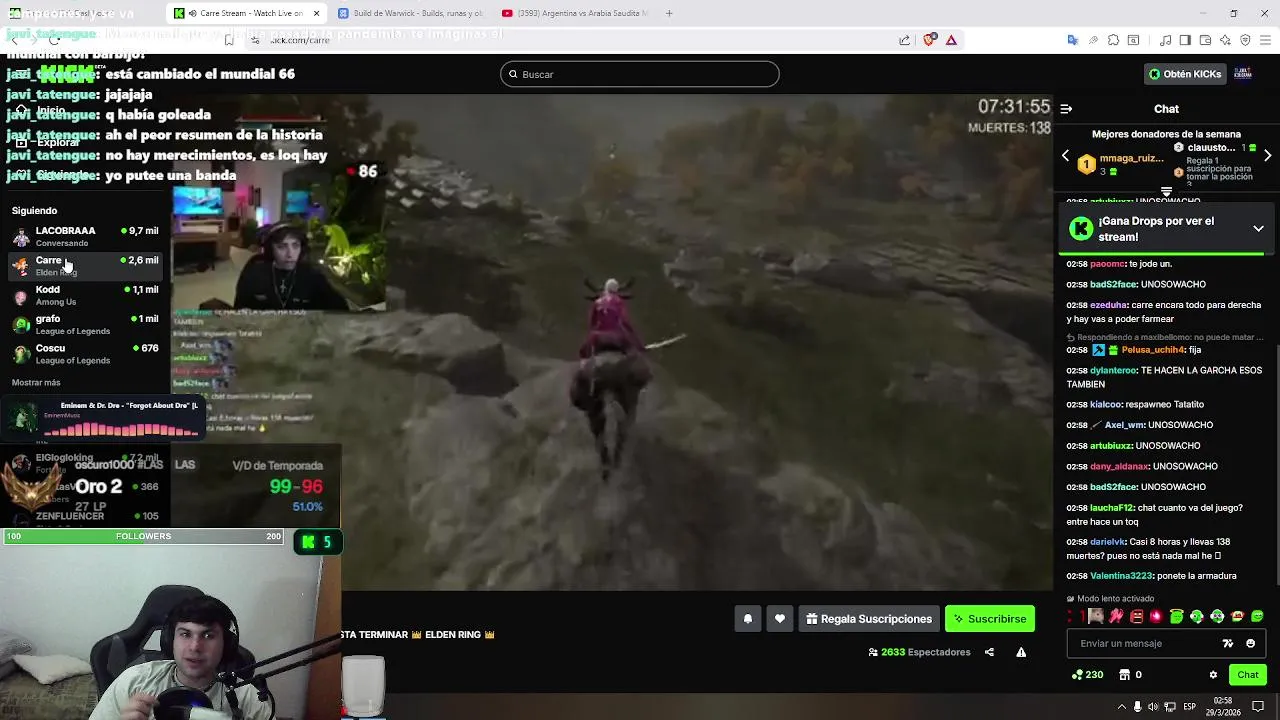Expand the Gana Drops banner chevron
This screenshot has height=720, width=1280.
(1258, 229)
